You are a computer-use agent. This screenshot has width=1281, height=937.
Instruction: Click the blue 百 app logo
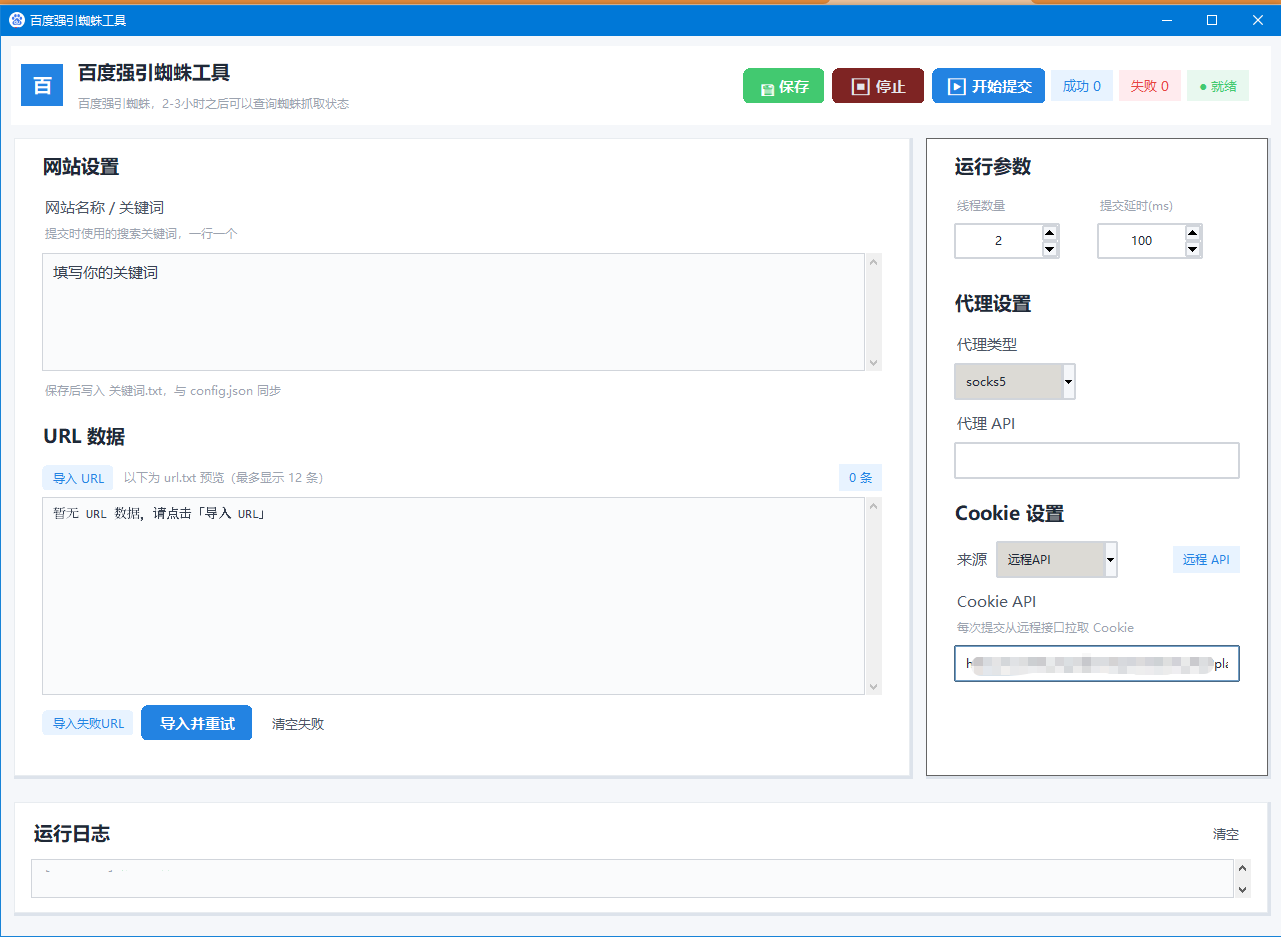(x=42, y=85)
